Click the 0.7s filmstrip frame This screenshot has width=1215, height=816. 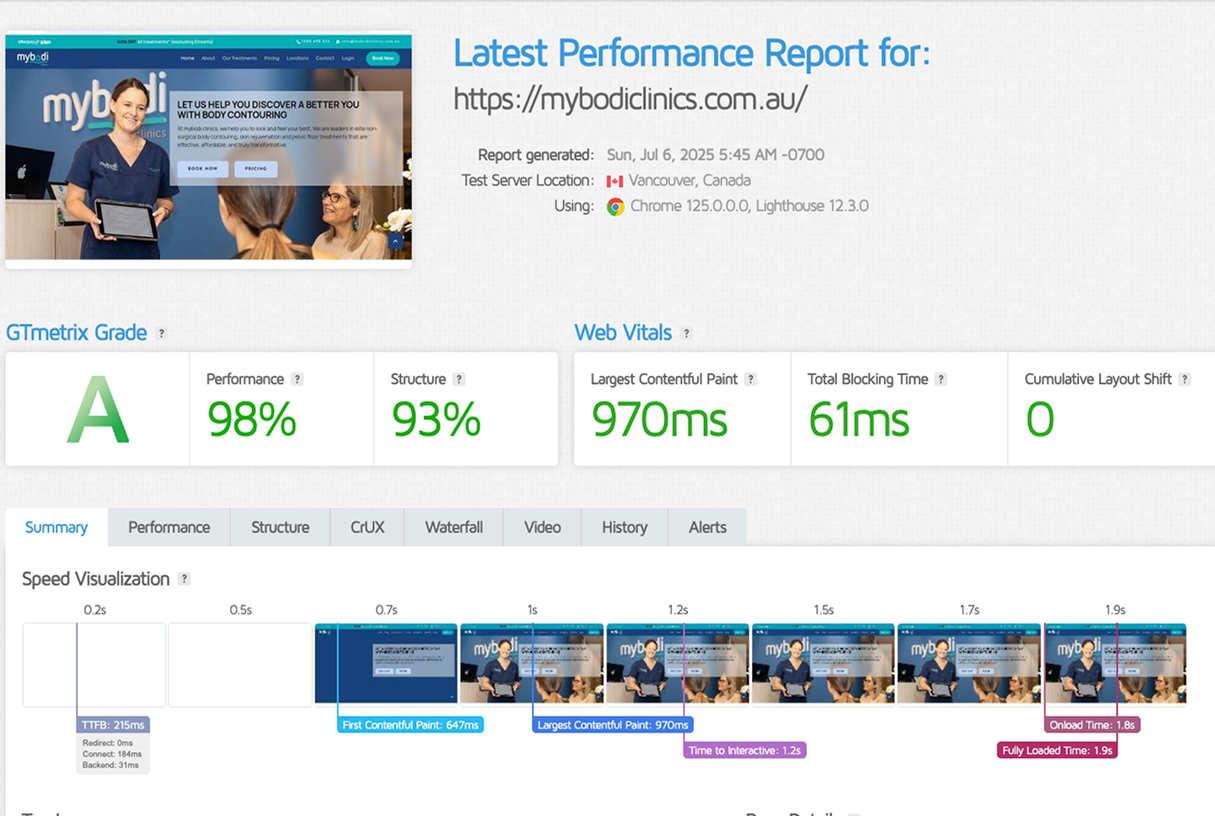386,664
